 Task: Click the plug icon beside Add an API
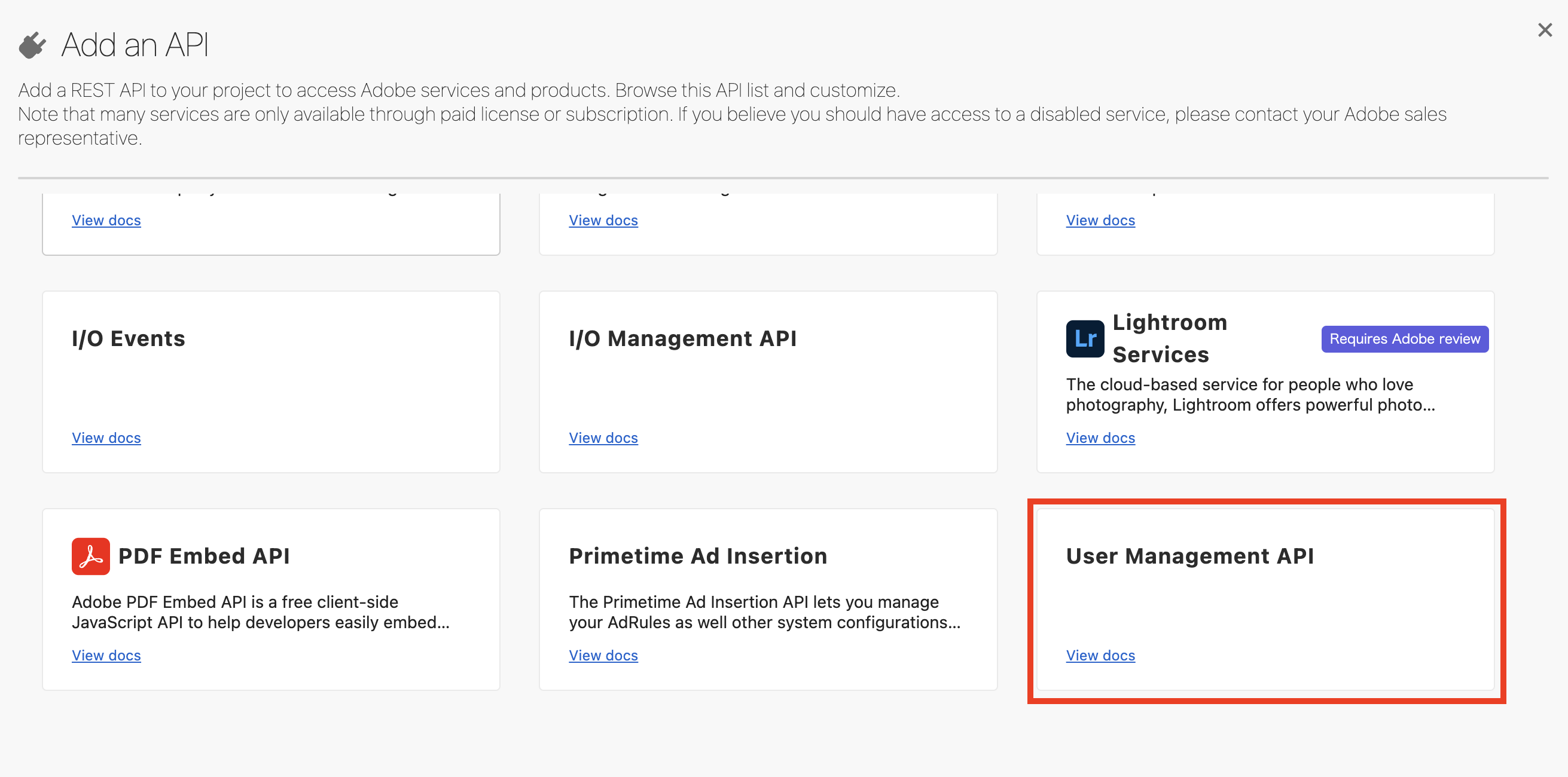pos(32,45)
